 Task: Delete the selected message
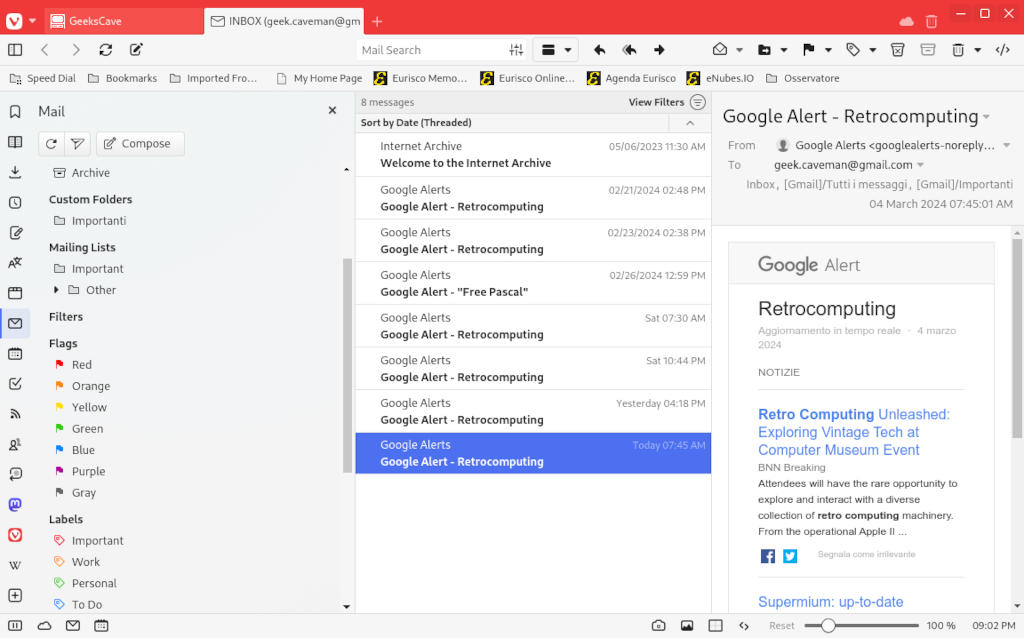[x=958, y=50]
